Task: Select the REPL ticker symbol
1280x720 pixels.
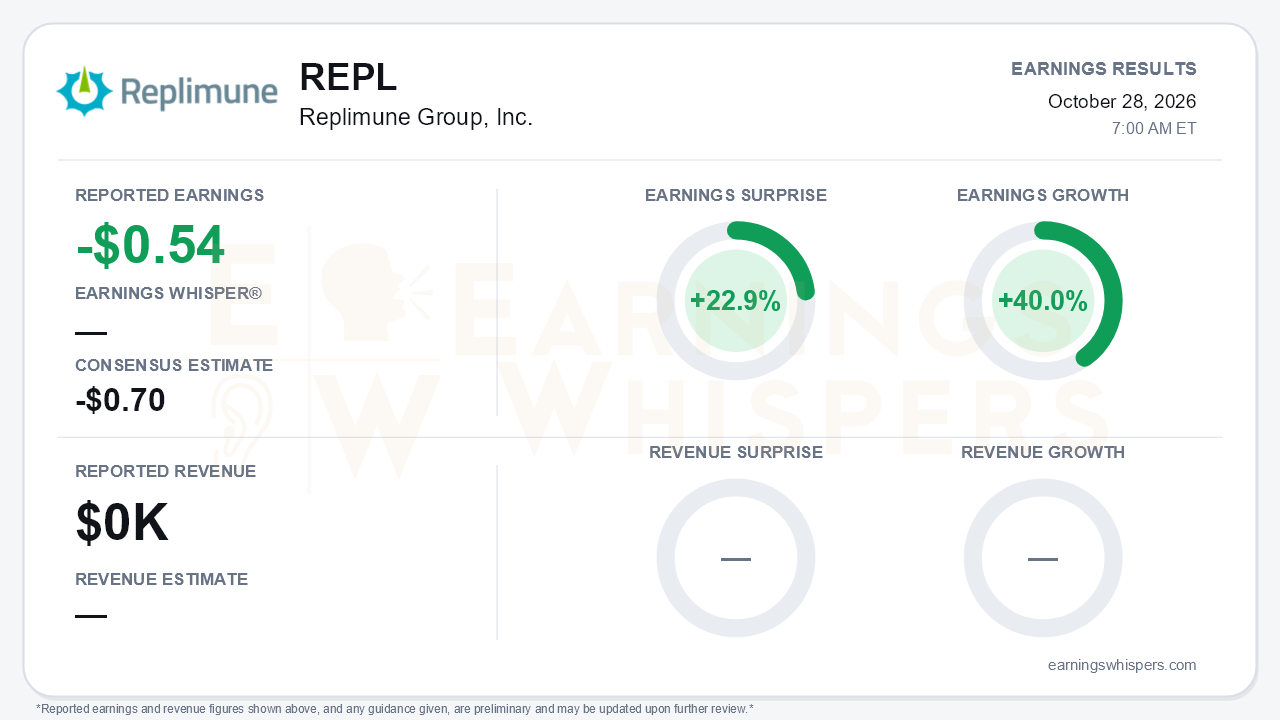Action: [348, 78]
